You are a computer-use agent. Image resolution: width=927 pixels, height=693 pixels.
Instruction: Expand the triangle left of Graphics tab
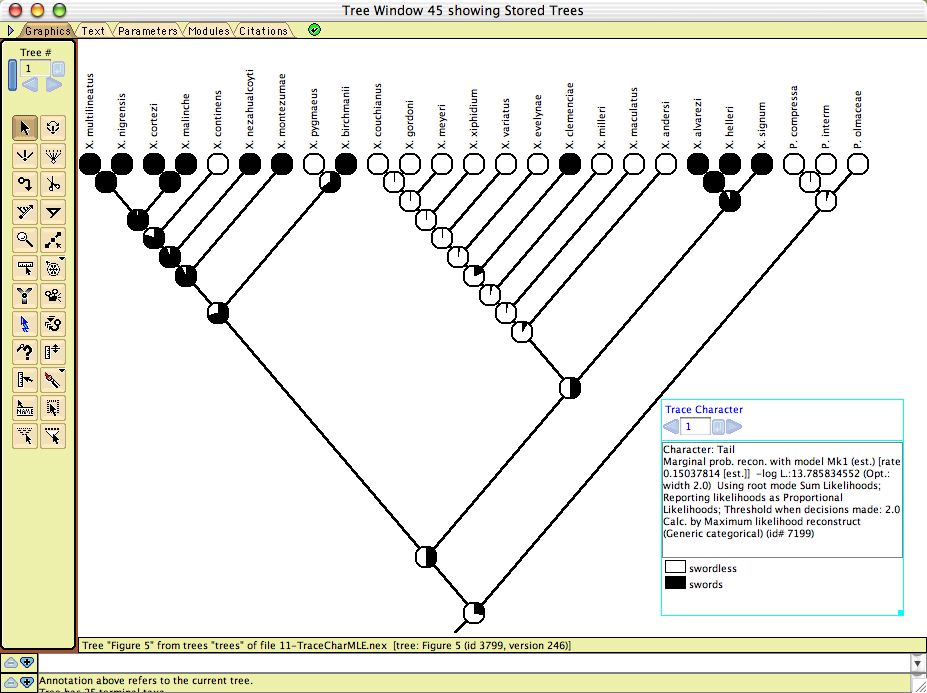(x=11, y=31)
